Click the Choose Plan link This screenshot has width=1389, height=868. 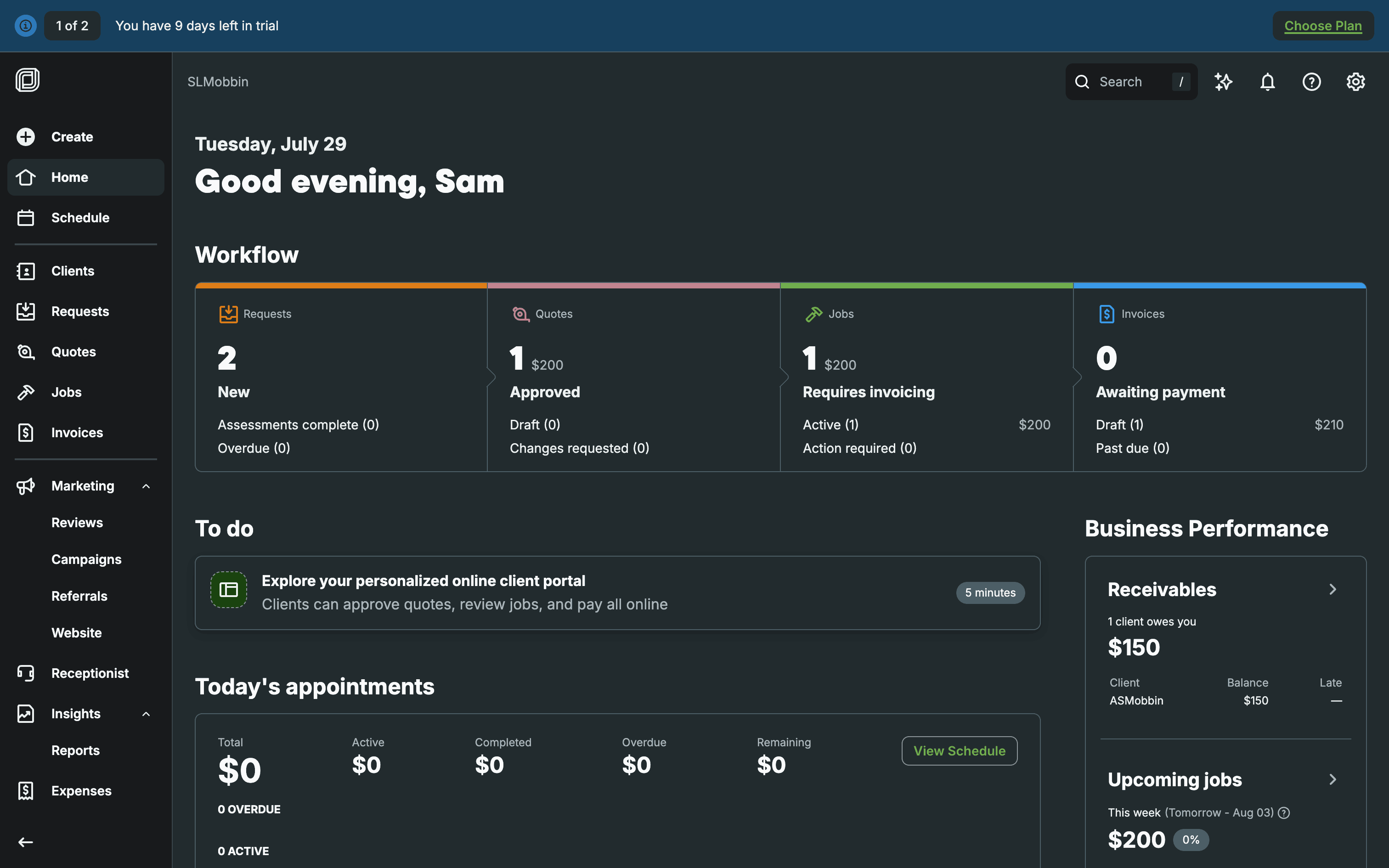(1322, 26)
